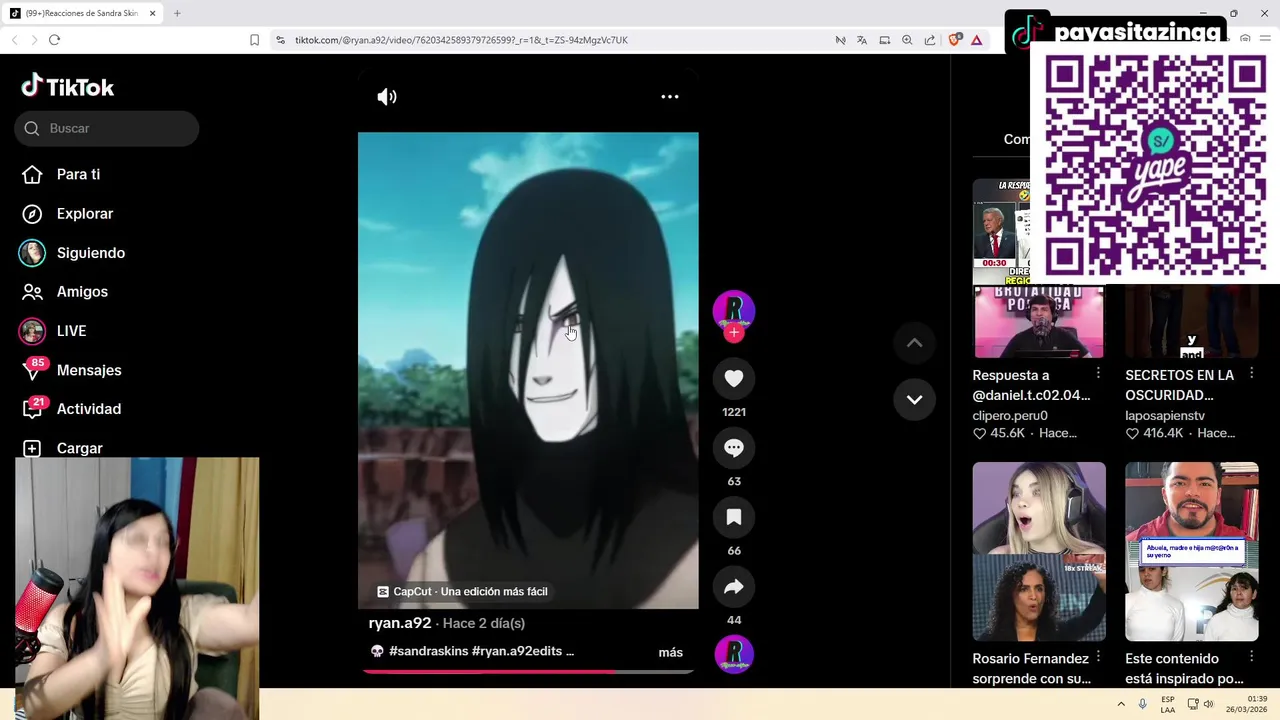1280x720 pixels.
Task: Open the laposapienstv author link
Action: coord(1165,415)
